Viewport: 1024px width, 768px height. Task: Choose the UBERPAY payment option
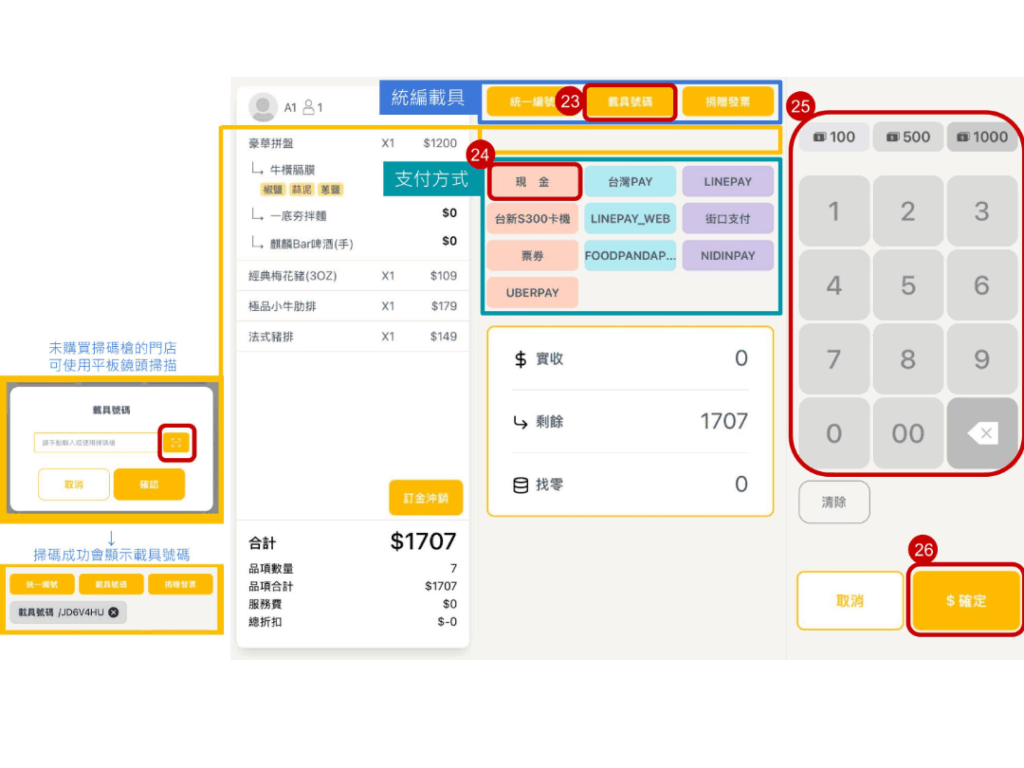(533, 293)
